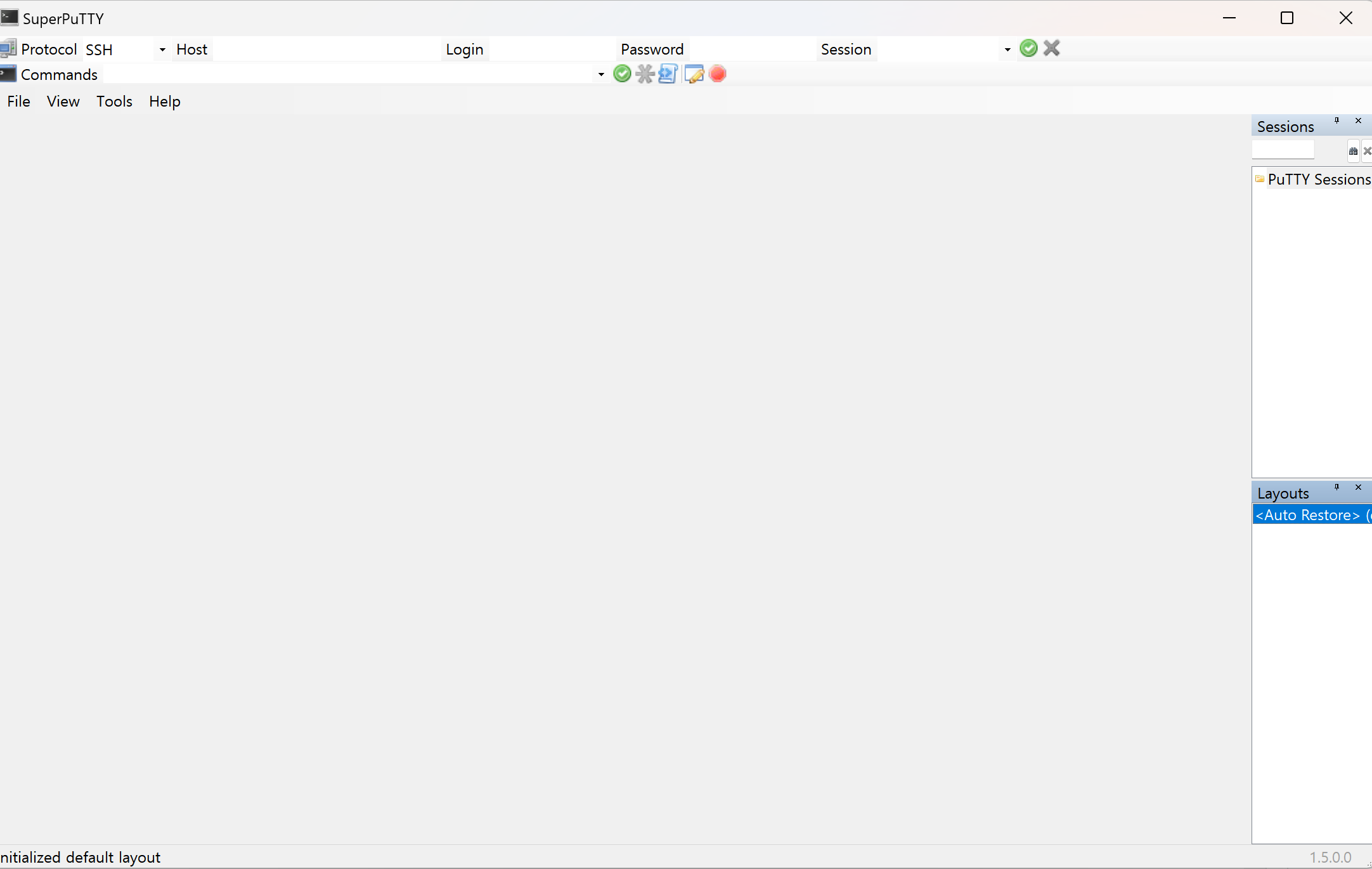Viewport: 1372px width, 869px height.
Task: Click the green connect checkmark beside Session
Action: tap(1028, 48)
